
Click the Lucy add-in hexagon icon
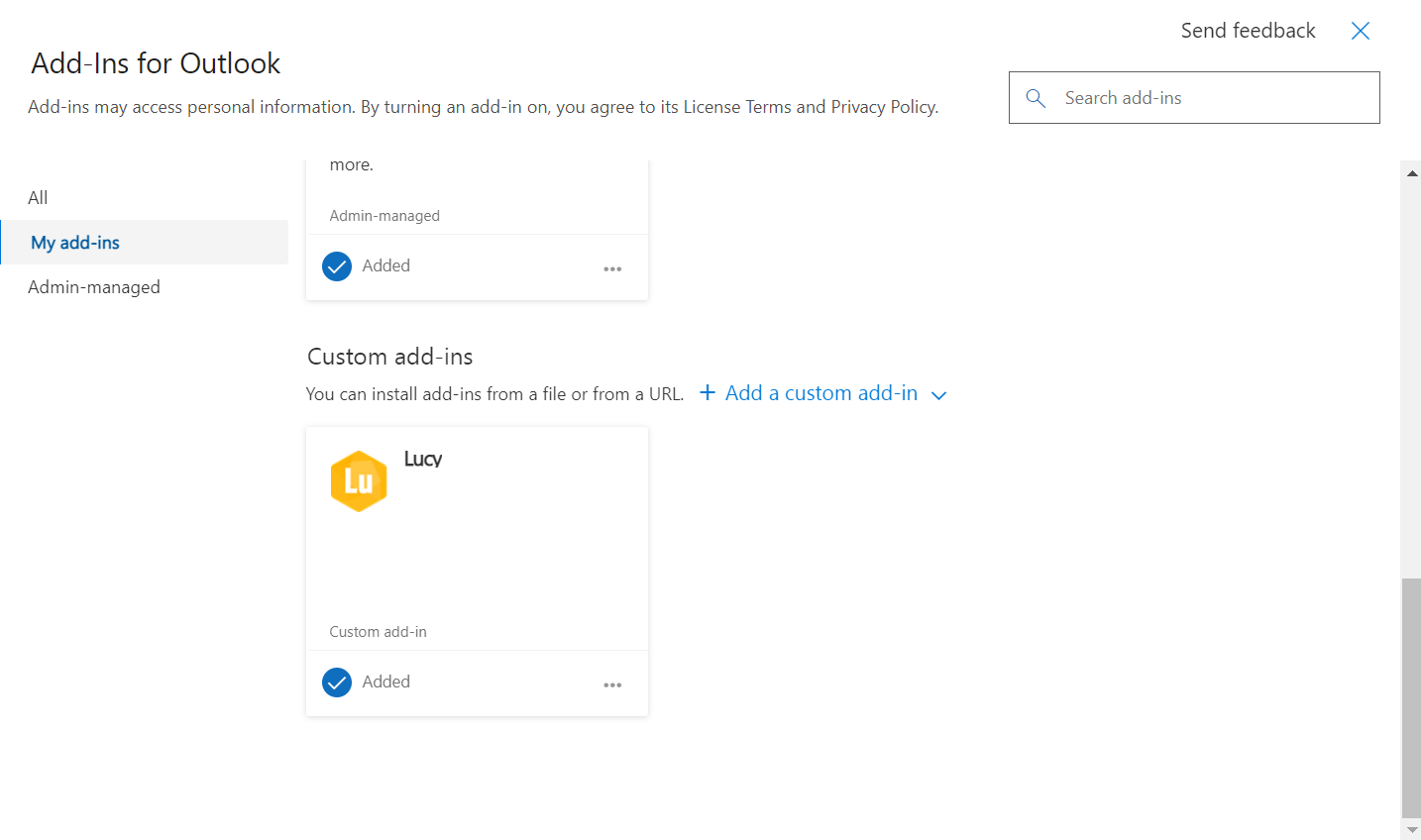359,480
